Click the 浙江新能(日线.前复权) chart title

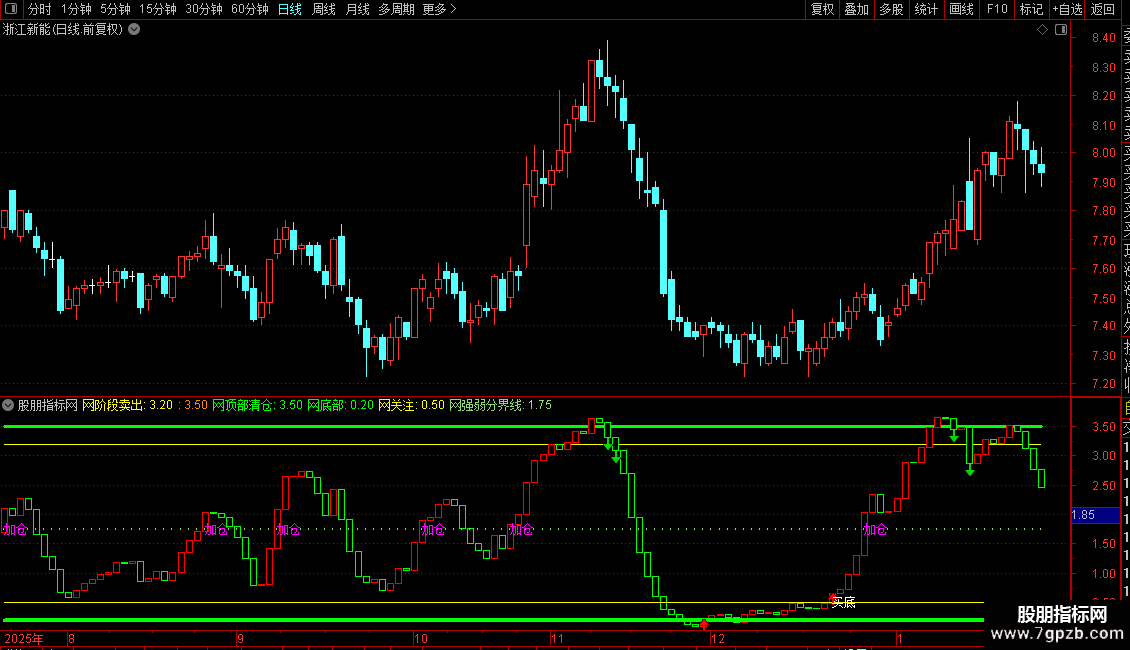coord(63,30)
